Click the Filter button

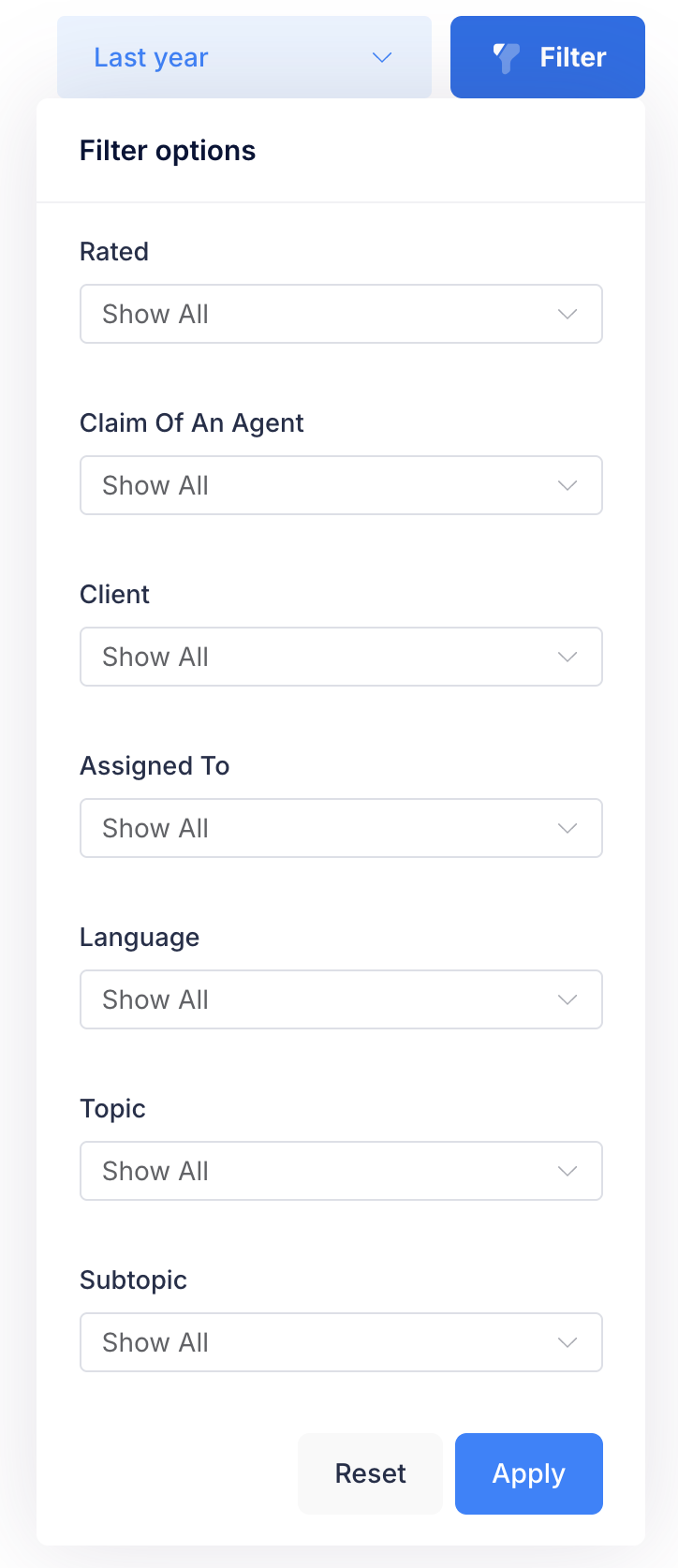pos(547,57)
